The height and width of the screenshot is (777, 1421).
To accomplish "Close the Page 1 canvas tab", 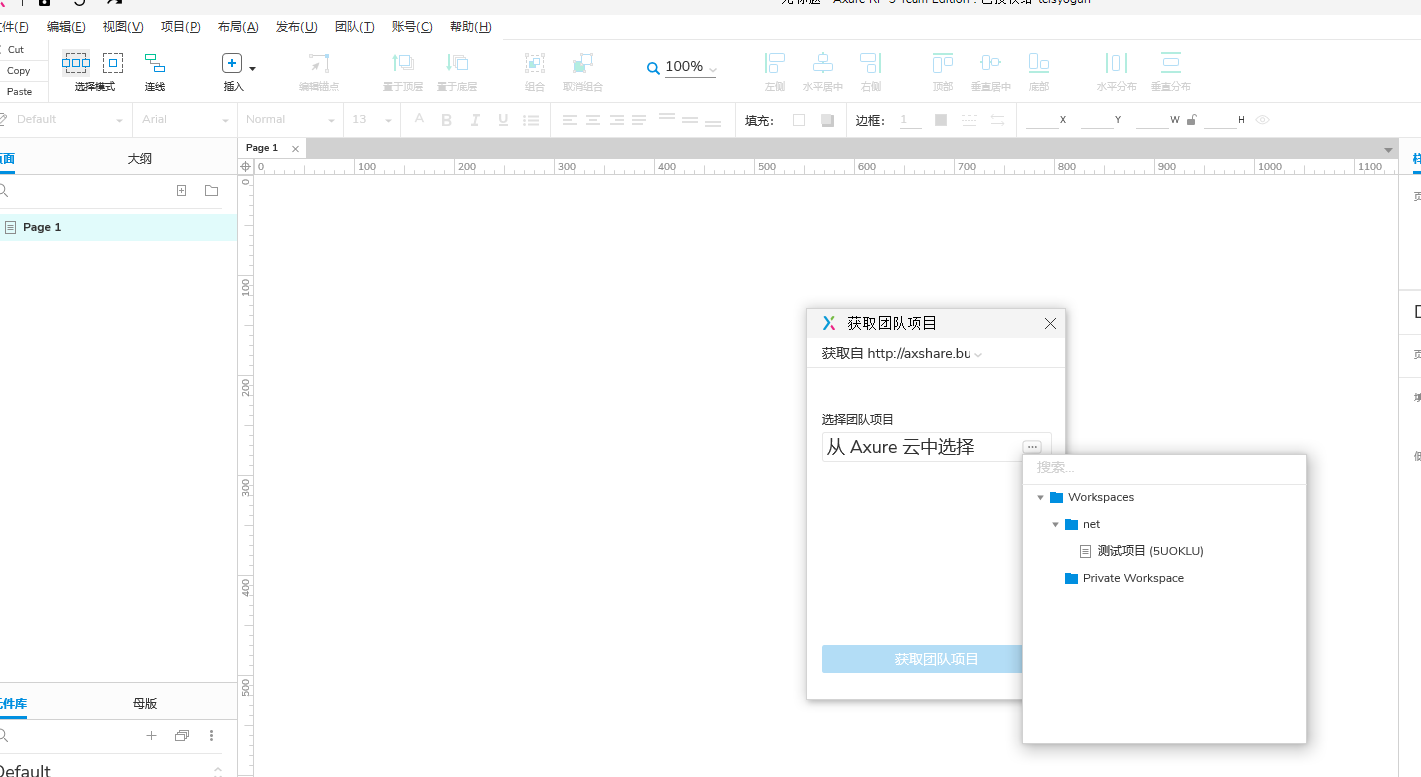I will click(295, 149).
